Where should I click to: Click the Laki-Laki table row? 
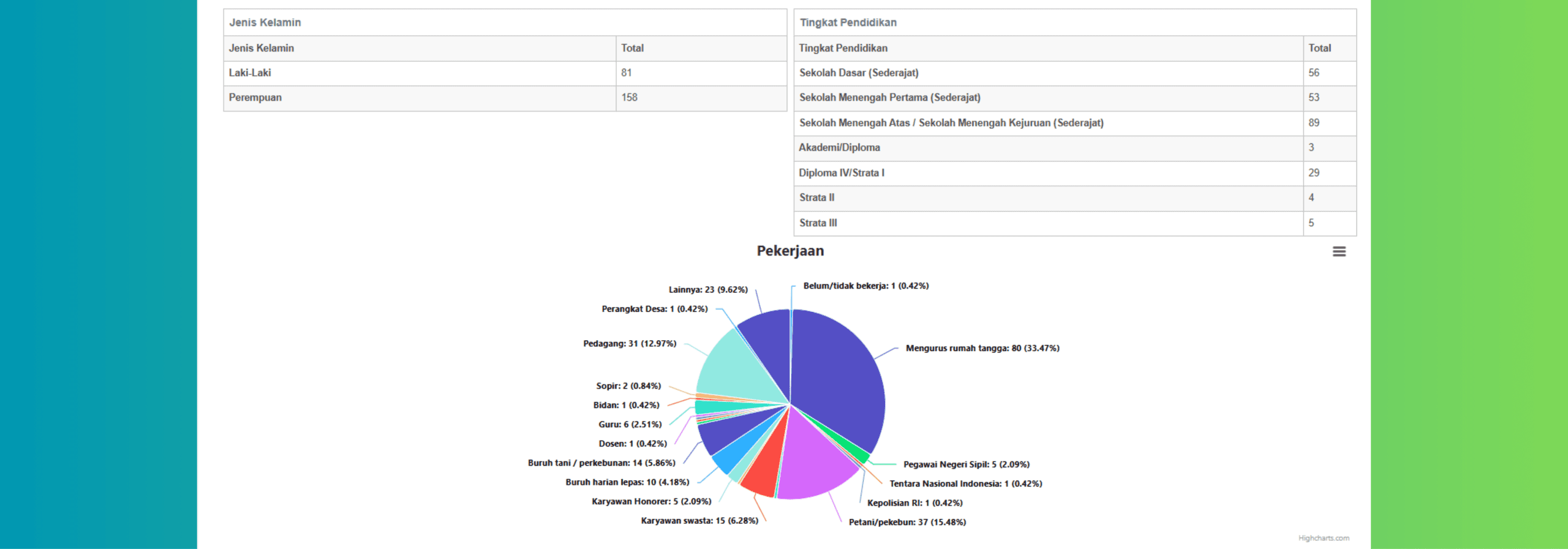(505, 73)
